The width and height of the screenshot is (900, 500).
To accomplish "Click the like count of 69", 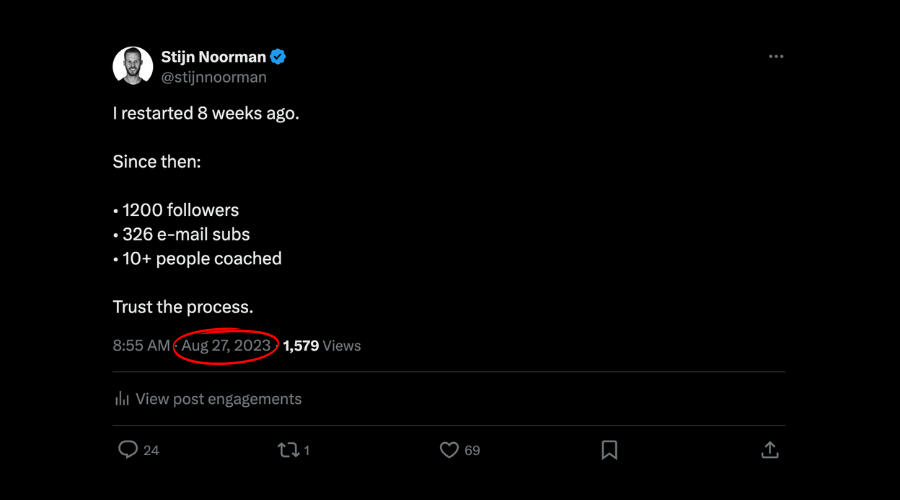I will 472,451.
